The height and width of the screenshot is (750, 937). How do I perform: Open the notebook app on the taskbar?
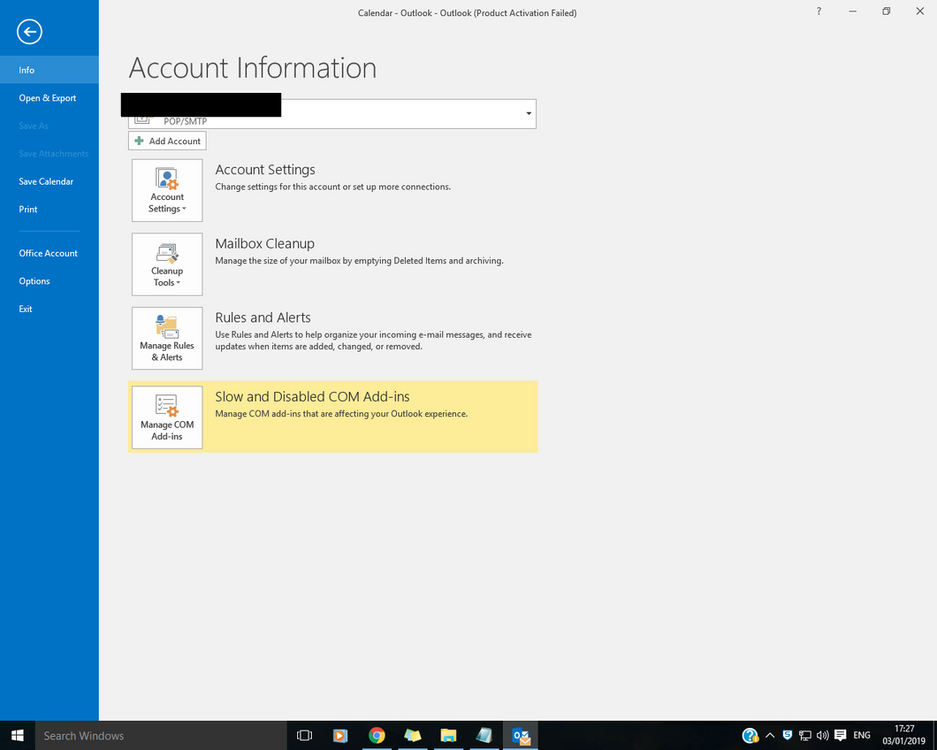pyautogui.click(x=484, y=736)
